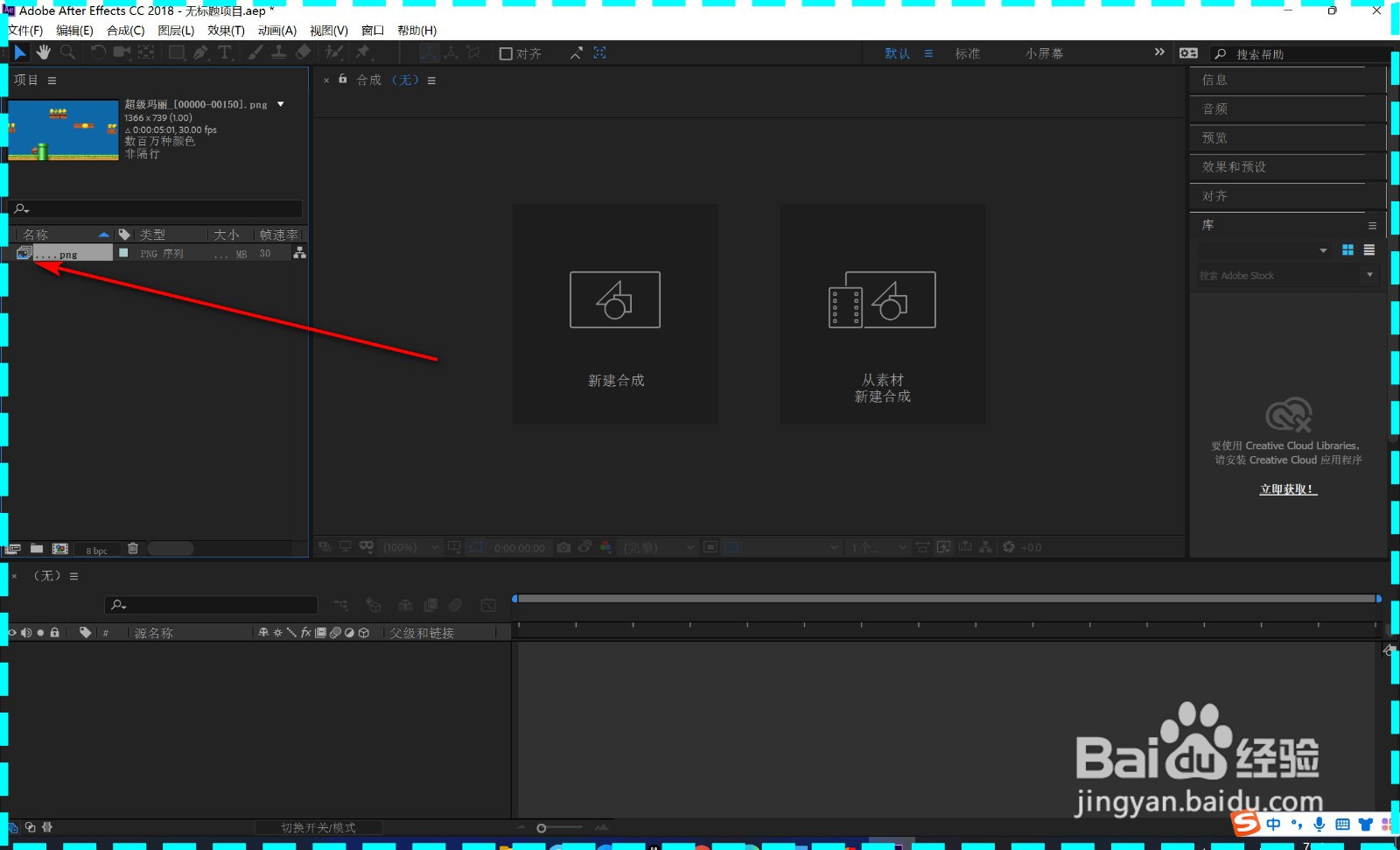
Task: Select the Selection arrow tool
Action: tap(20, 53)
